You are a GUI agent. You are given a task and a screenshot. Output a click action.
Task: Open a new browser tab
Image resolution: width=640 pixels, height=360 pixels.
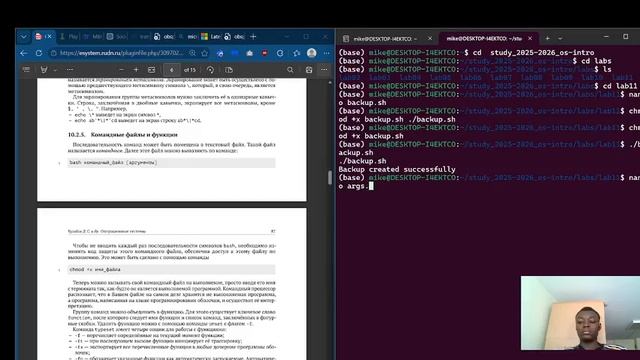point(253,37)
